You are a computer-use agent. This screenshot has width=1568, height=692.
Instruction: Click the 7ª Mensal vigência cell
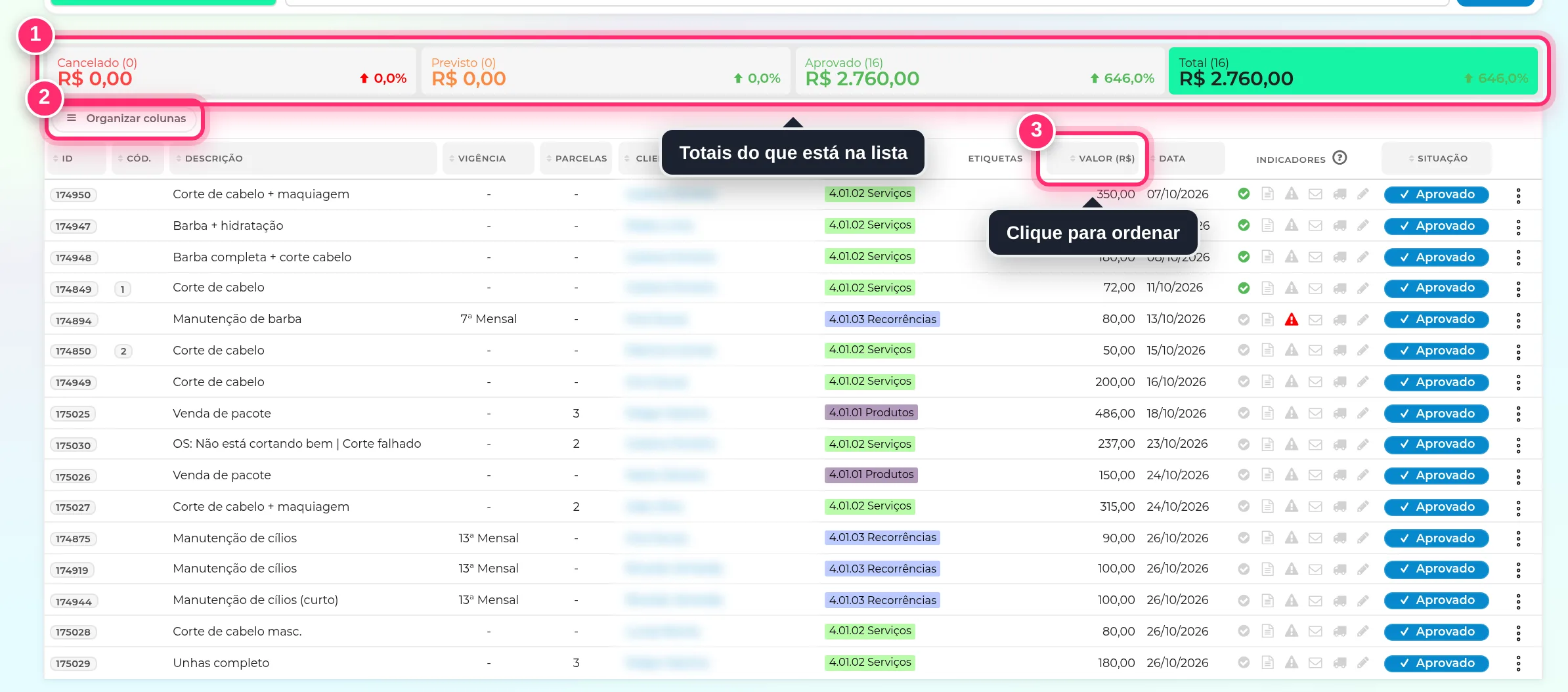point(489,318)
